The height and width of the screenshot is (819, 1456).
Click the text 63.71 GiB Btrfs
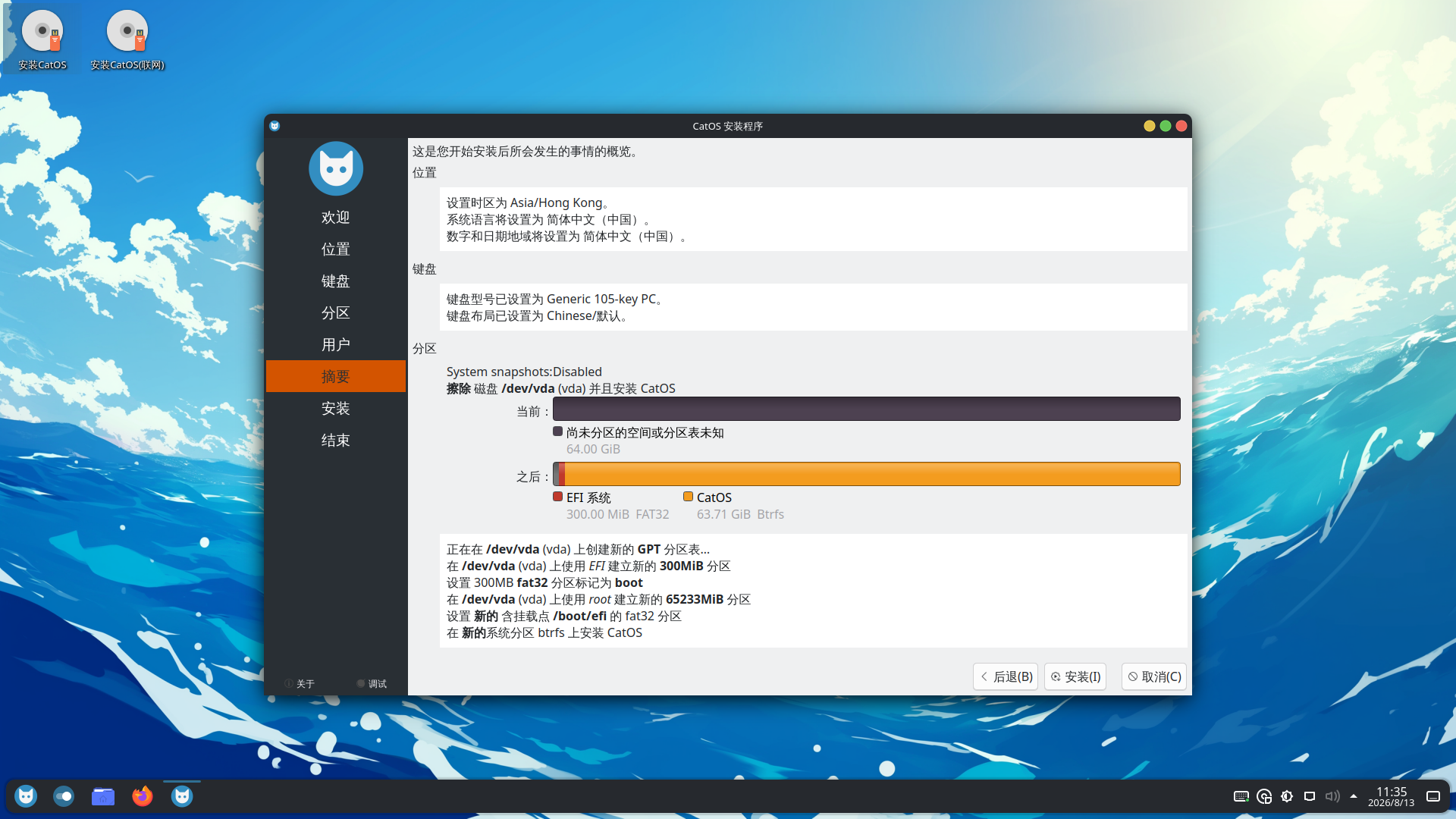[740, 514]
